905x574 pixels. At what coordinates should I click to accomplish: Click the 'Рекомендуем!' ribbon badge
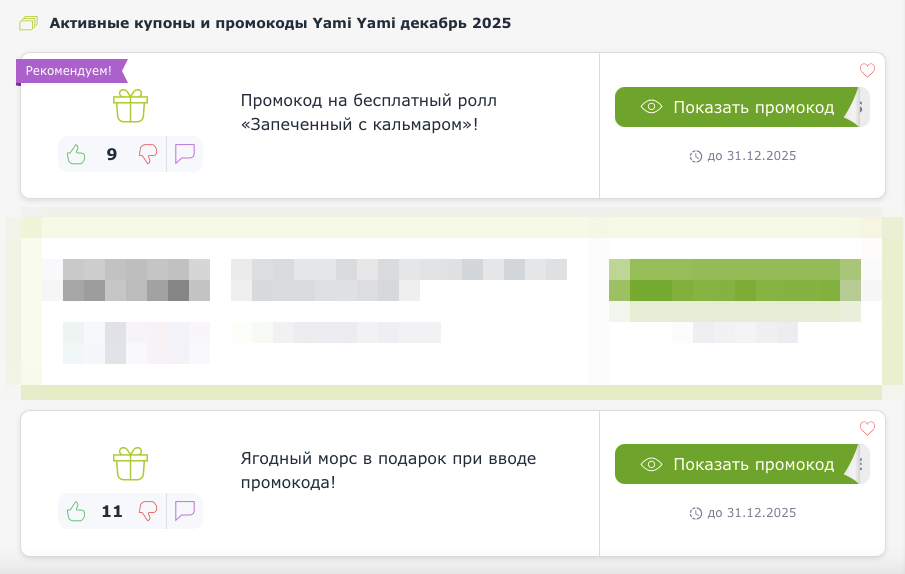[72, 72]
